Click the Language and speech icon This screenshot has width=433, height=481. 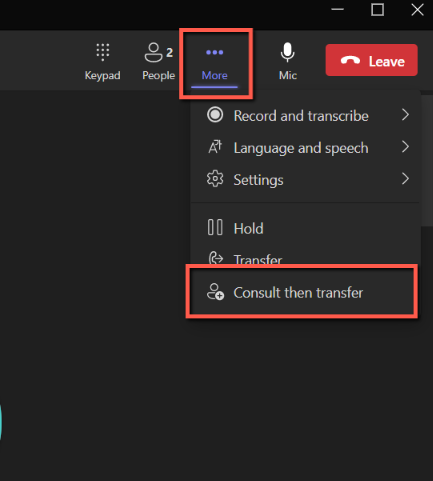point(215,147)
